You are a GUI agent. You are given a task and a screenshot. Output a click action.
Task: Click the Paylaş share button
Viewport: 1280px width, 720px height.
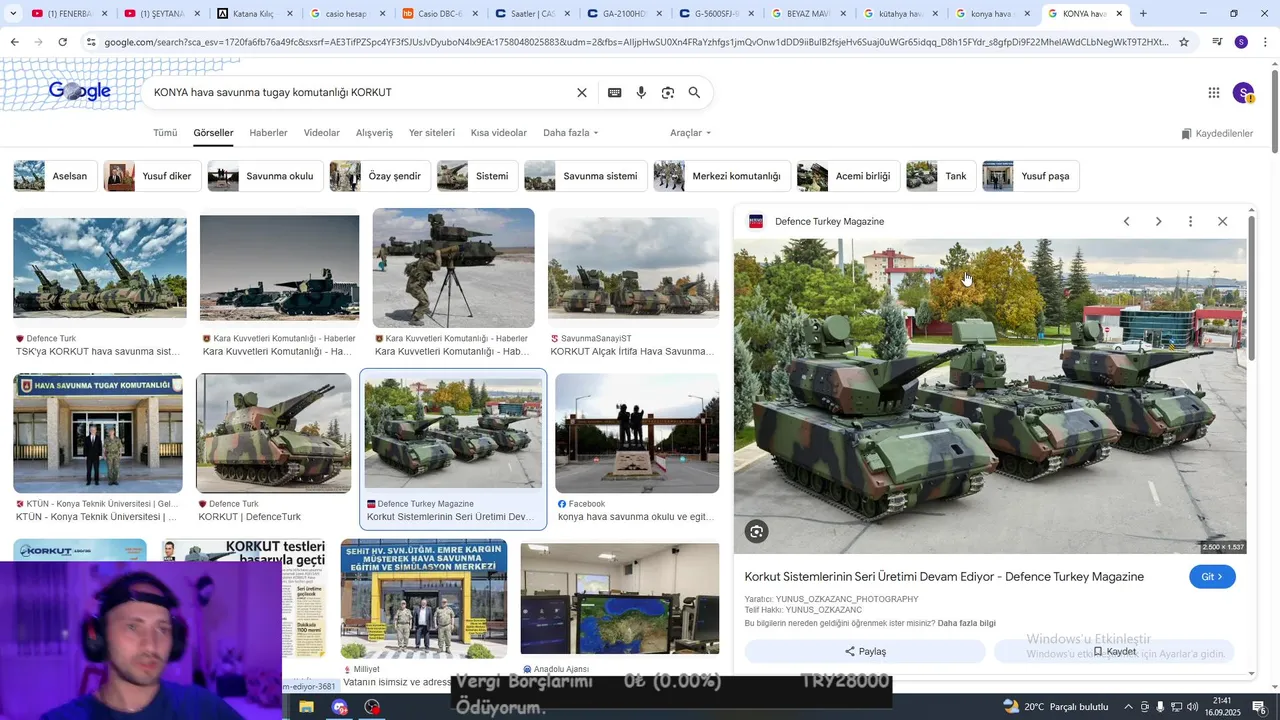[865, 651]
